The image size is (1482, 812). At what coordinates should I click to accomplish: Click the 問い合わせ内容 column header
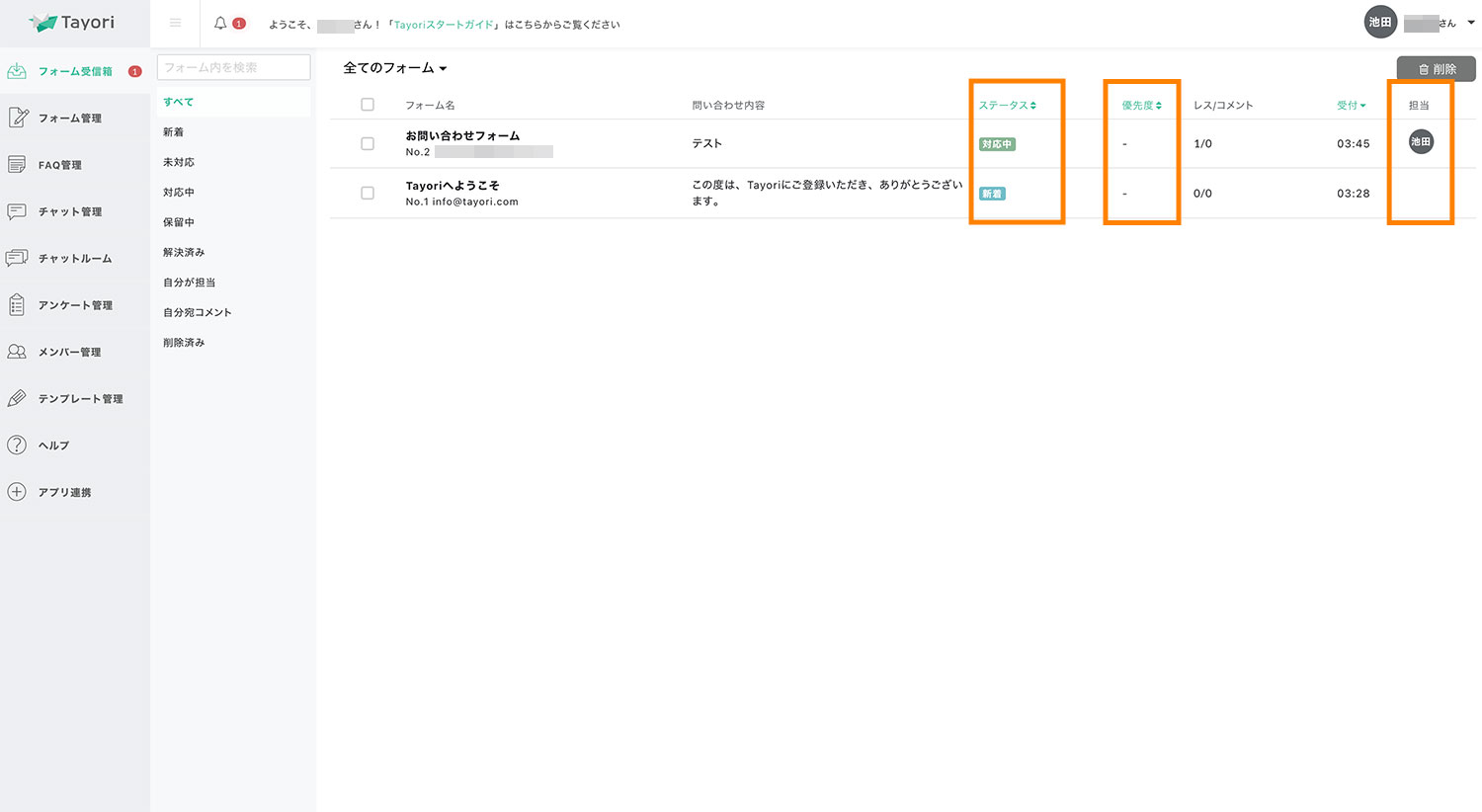[x=728, y=105]
